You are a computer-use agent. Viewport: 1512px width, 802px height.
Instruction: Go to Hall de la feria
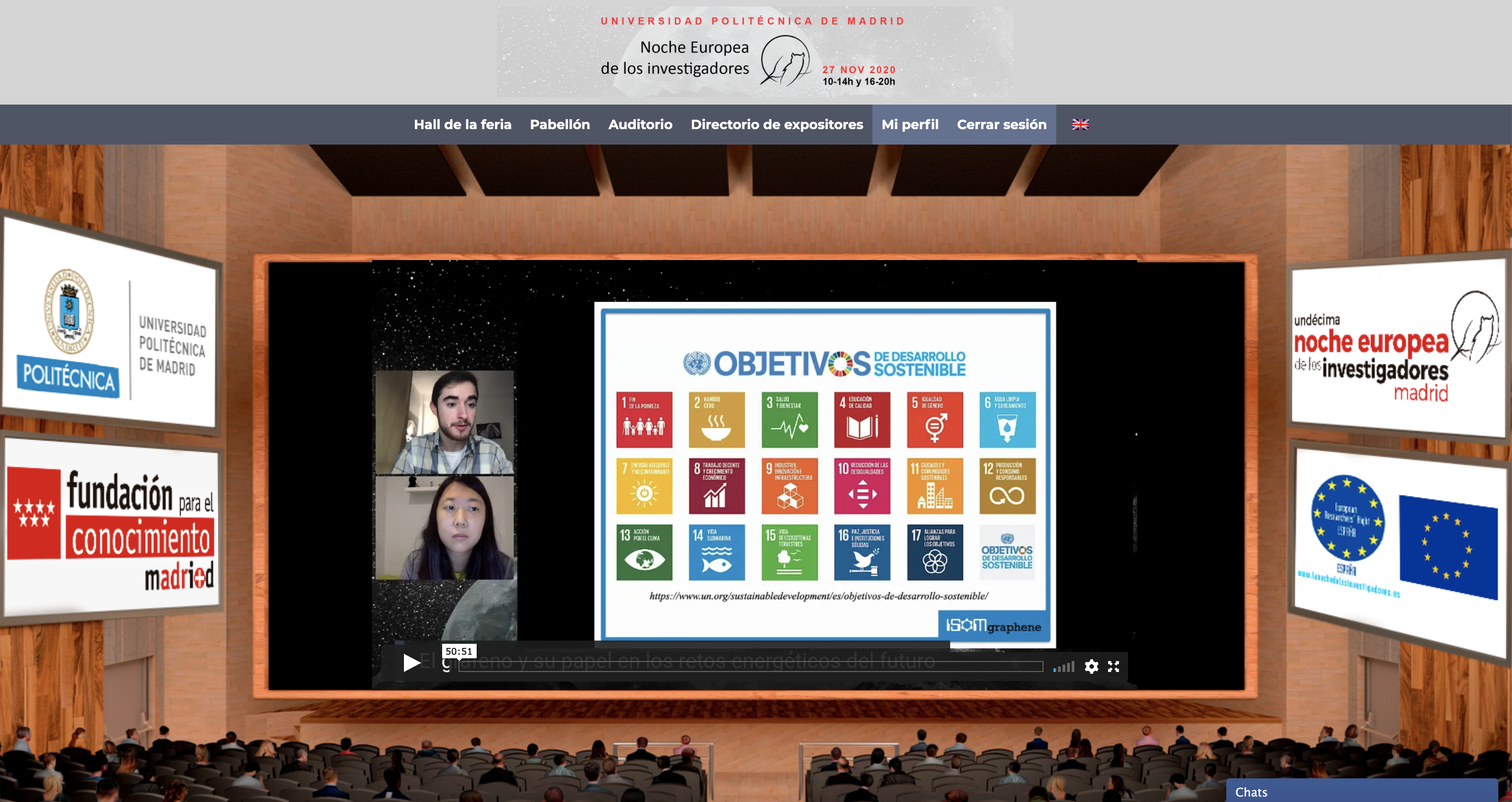click(x=463, y=125)
